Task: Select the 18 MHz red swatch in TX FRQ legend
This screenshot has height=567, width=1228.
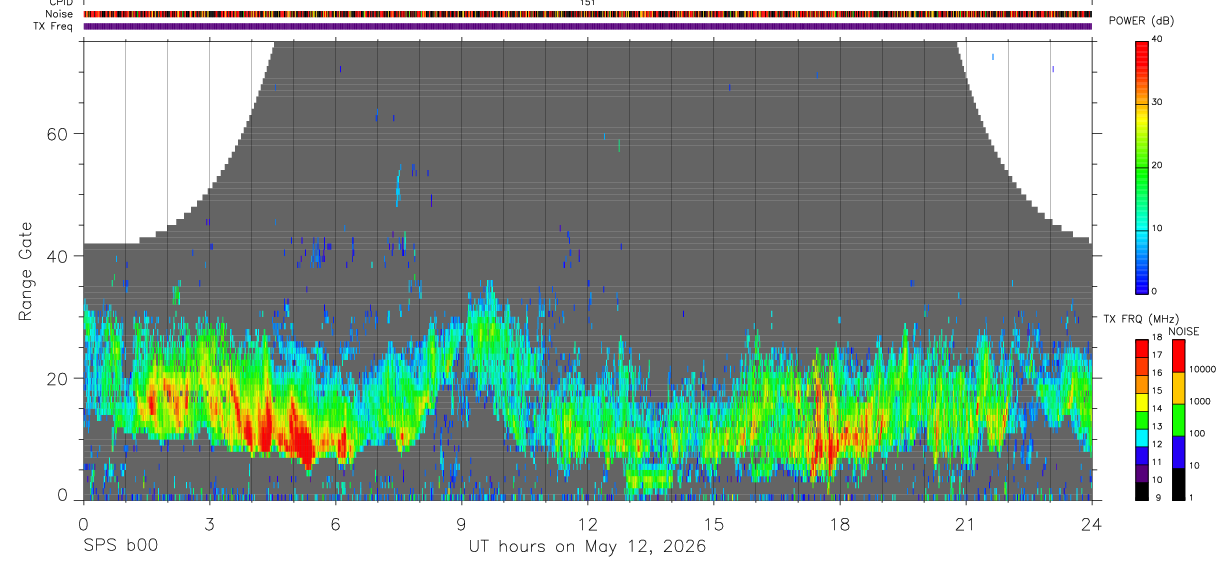Action: pyautogui.click(x=1142, y=345)
